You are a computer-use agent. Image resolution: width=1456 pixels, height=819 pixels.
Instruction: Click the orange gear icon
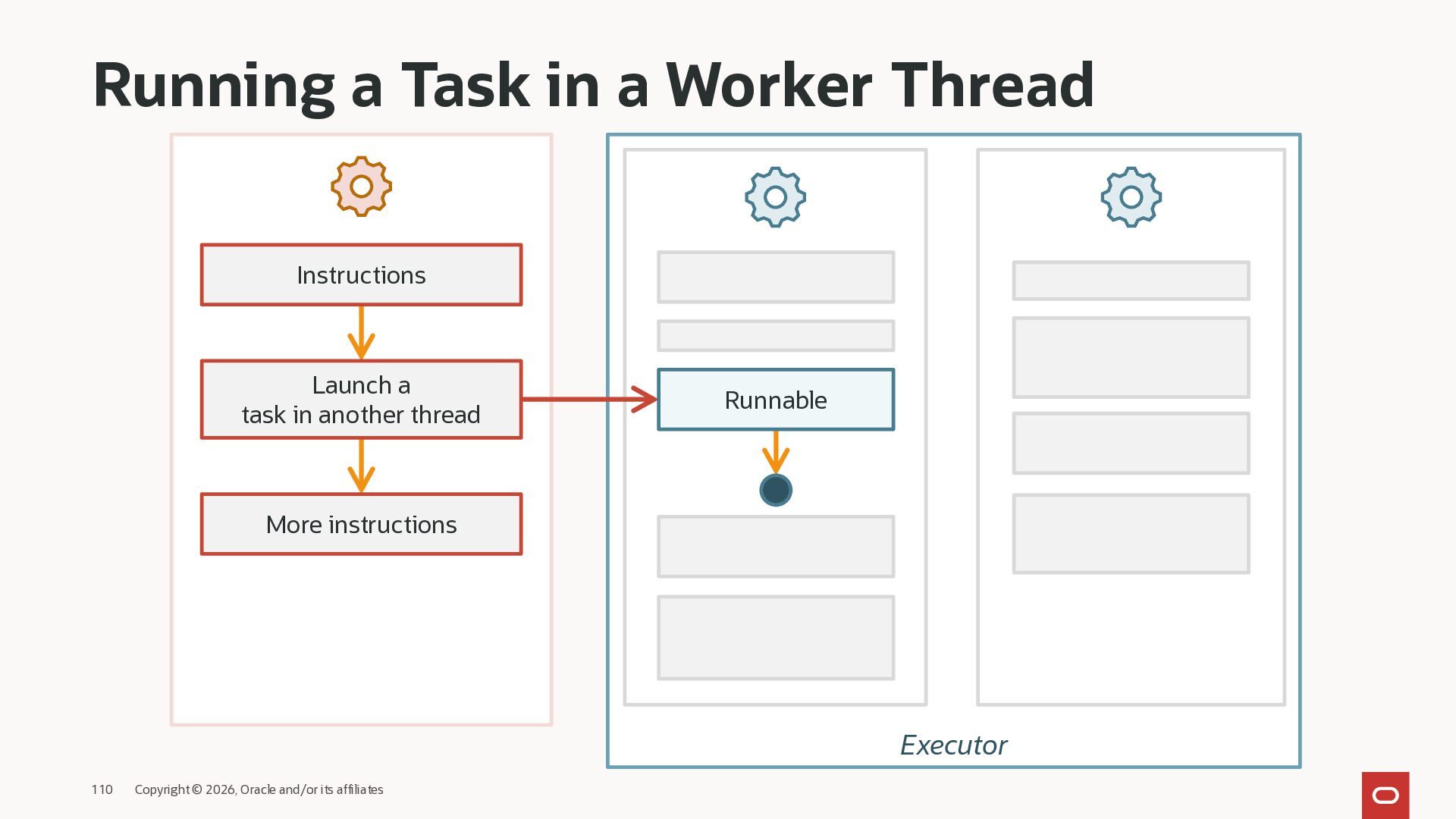point(361,187)
